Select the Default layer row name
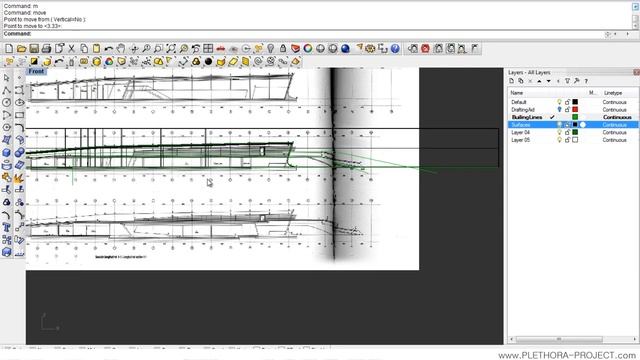The image size is (640, 360). [519, 102]
